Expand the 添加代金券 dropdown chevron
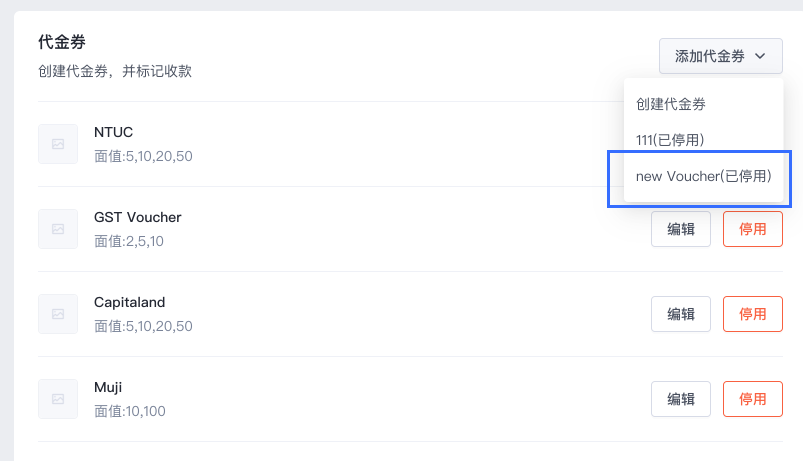The width and height of the screenshot is (803, 461). pyautogui.click(x=760, y=56)
